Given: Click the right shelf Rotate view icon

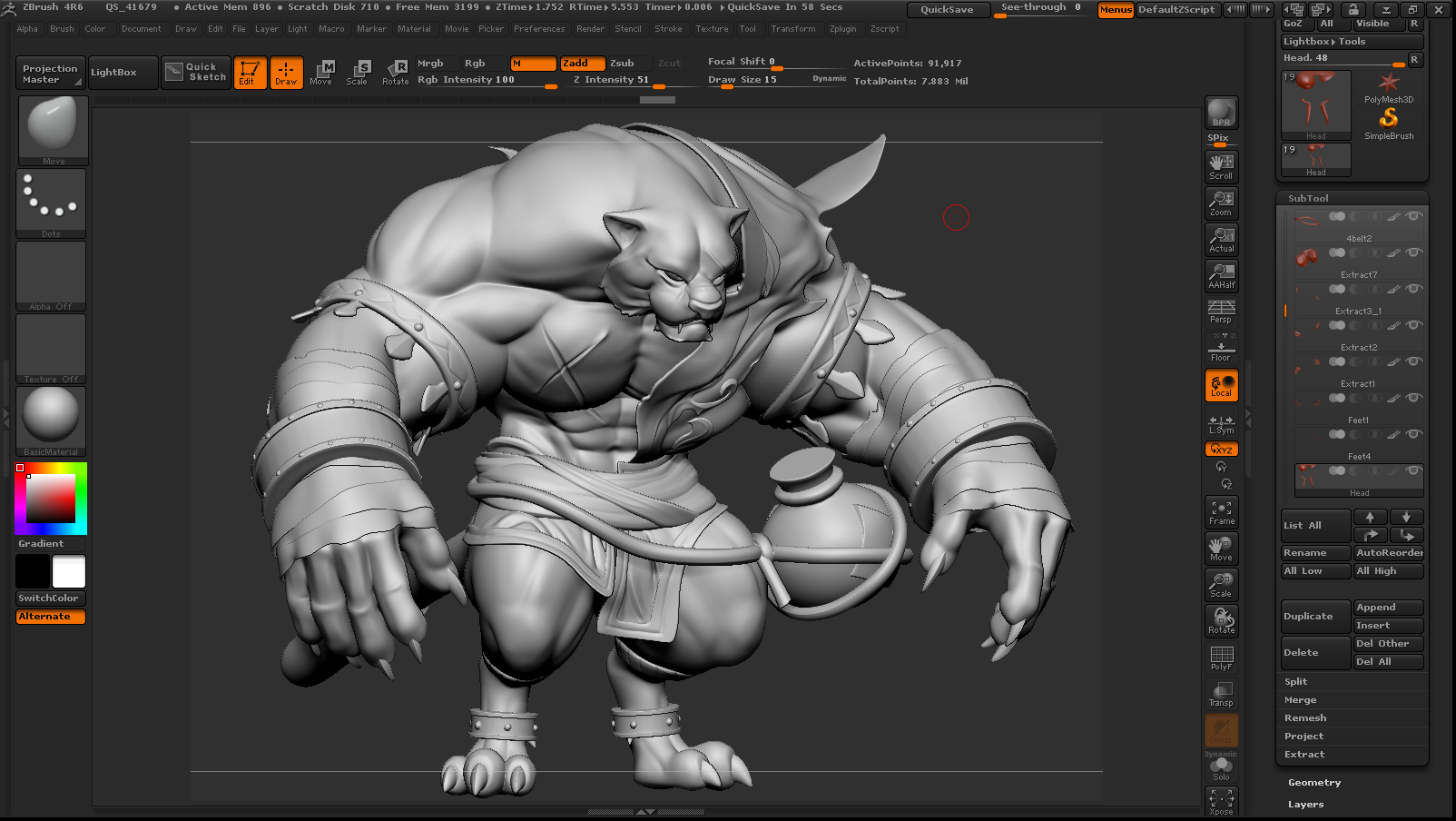Looking at the screenshot, I should click(x=1221, y=621).
